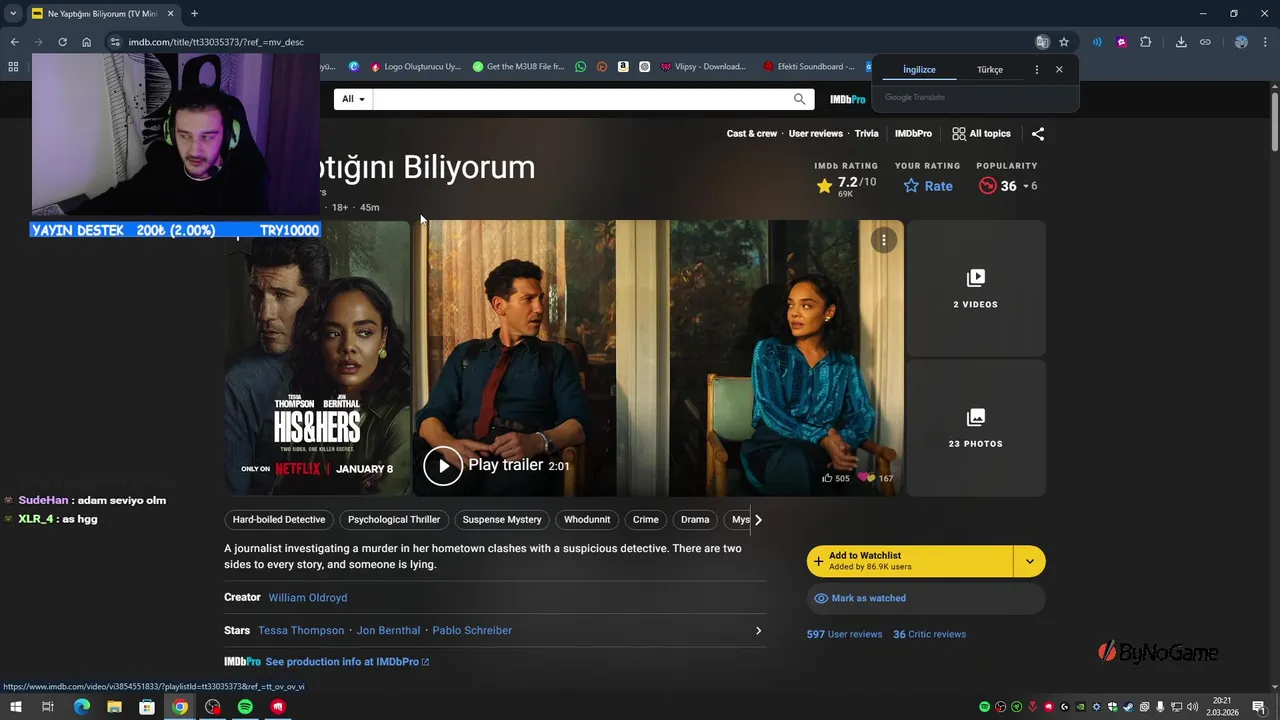Open a new browser tab
The height and width of the screenshot is (720, 1280).
[x=194, y=14]
